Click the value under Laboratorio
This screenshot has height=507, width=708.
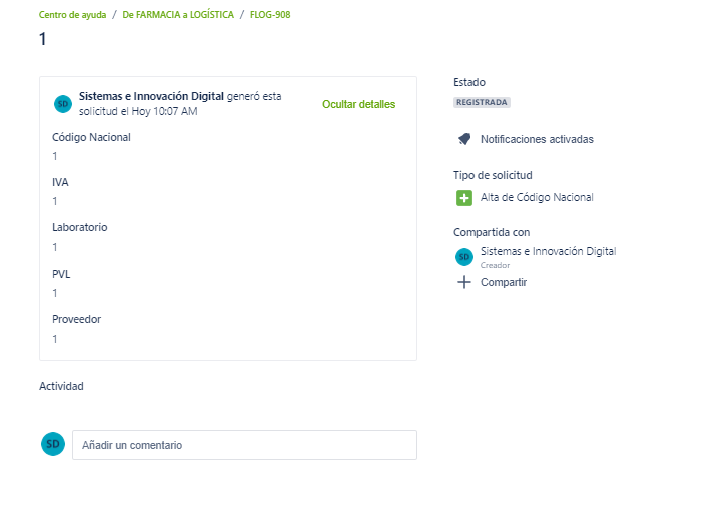[x=55, y=247]
